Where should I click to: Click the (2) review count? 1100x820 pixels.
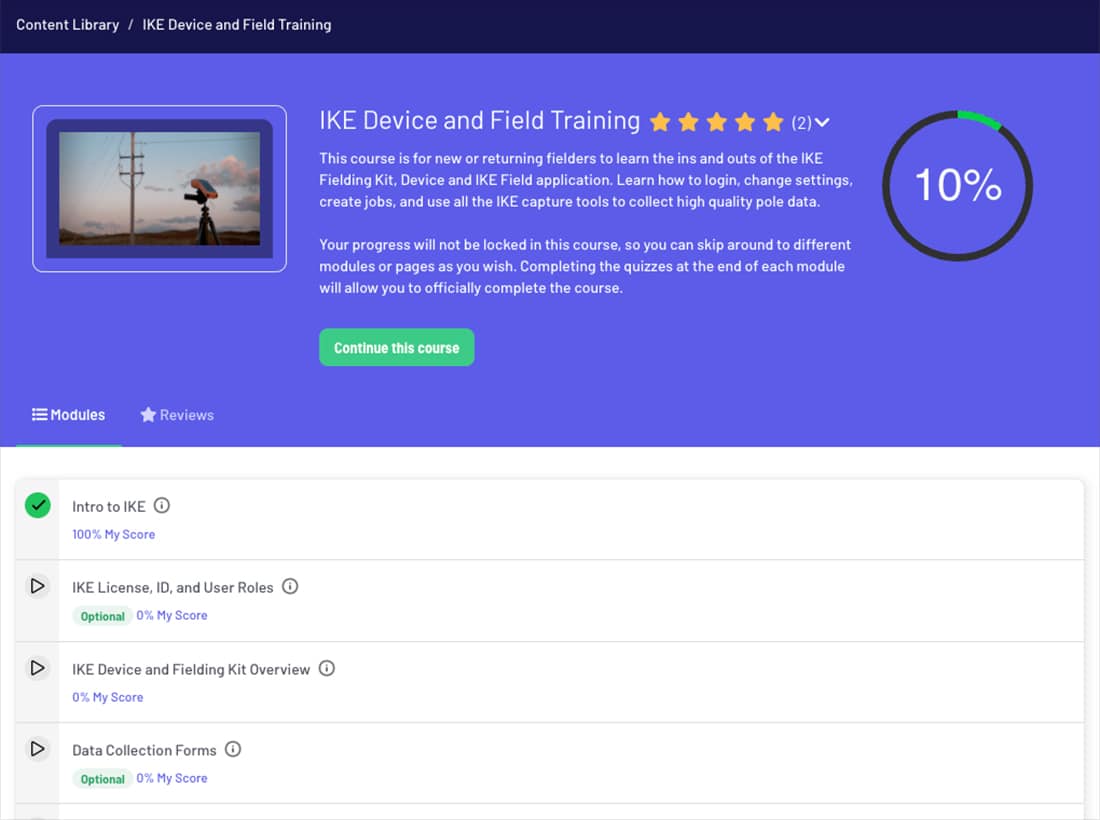(x=801, y=123)
